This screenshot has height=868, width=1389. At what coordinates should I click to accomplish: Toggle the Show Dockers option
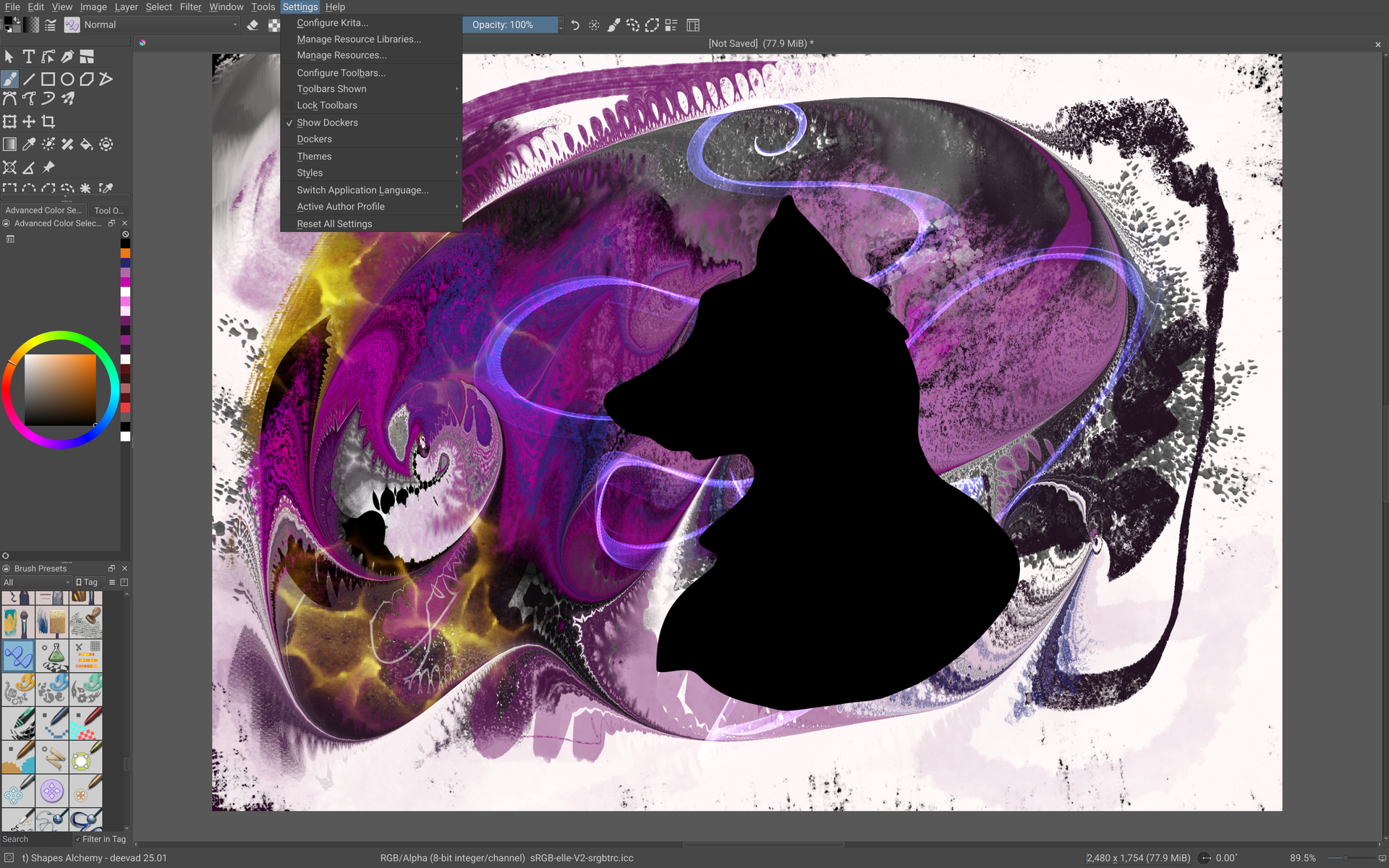(371, 122)
